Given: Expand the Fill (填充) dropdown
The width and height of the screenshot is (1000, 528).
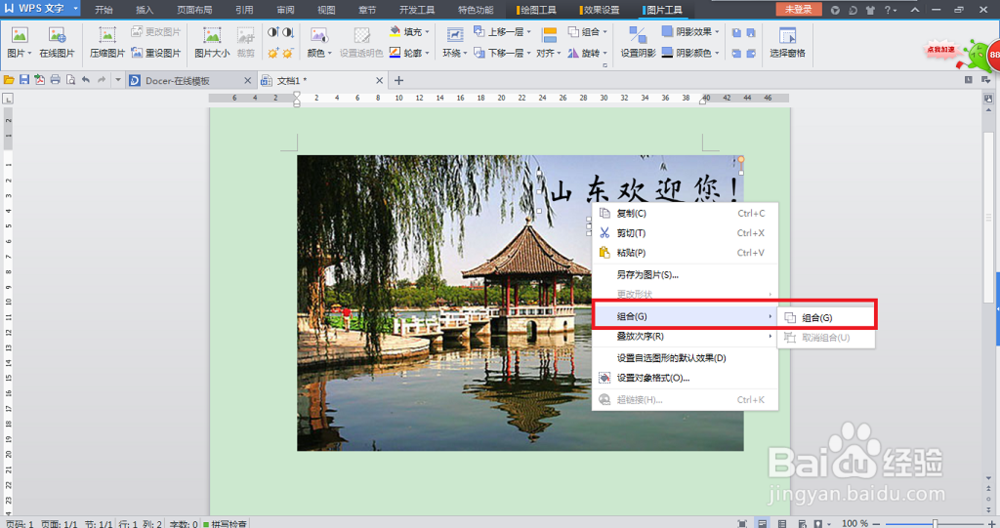Looking at the screenshot, I should pos(427,32).
